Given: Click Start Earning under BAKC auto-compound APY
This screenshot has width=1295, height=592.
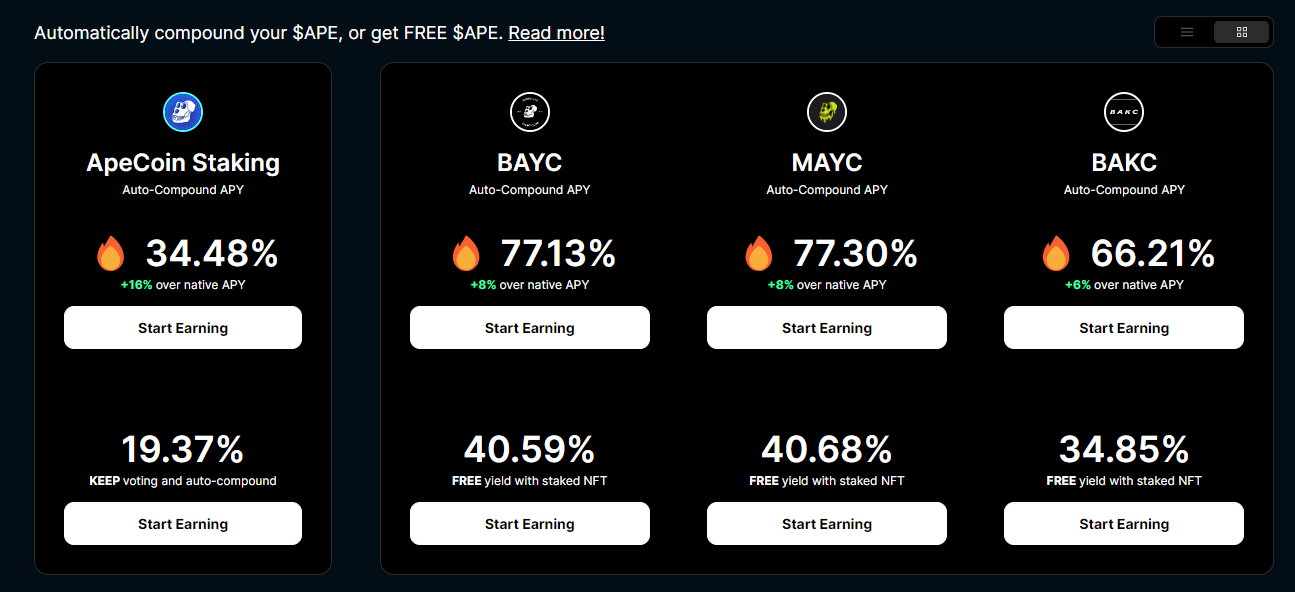Looking at the screenshot, I should tap(1124, 327).
